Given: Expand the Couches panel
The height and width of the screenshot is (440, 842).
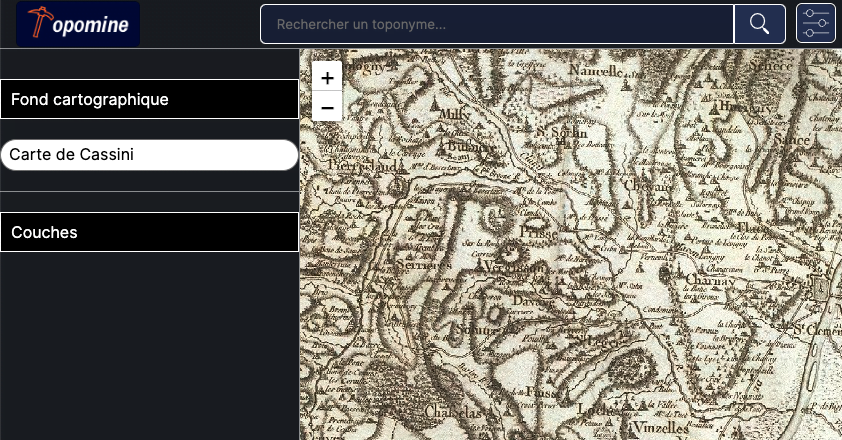Looking at the screenshot, I should click(150, 232).
